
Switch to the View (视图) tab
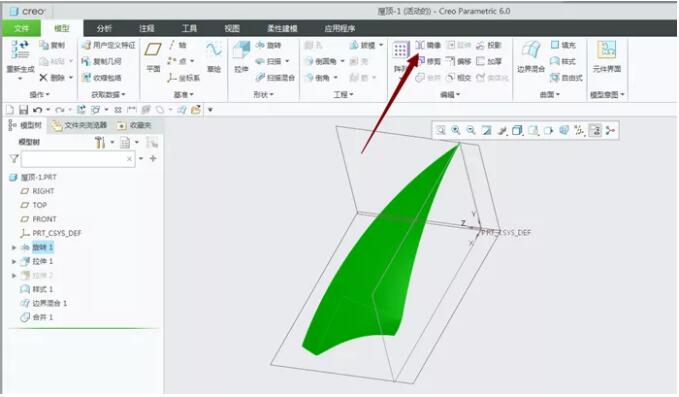coord(232,28)
